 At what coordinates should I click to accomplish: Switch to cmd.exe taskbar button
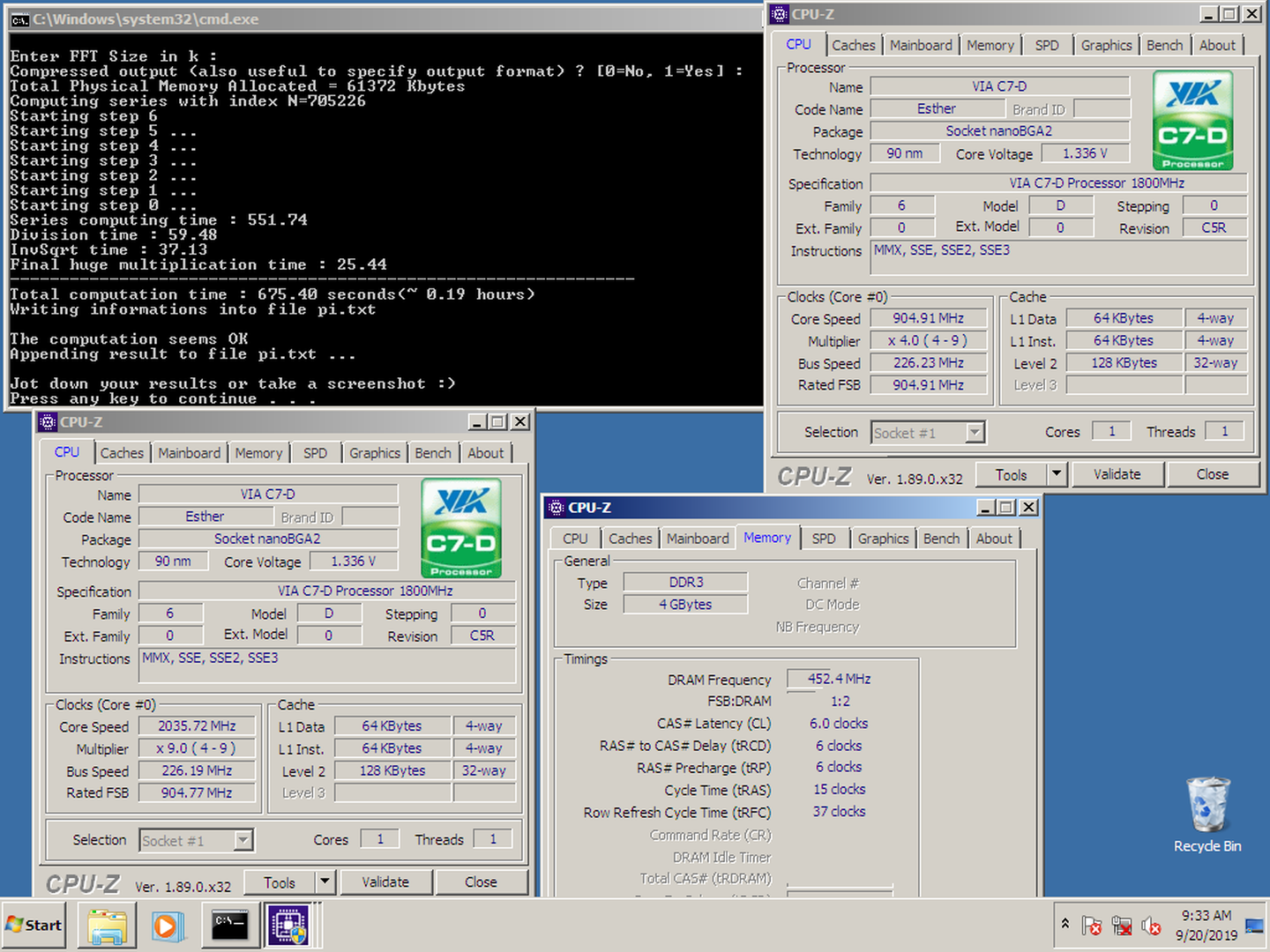click(230, 926)
